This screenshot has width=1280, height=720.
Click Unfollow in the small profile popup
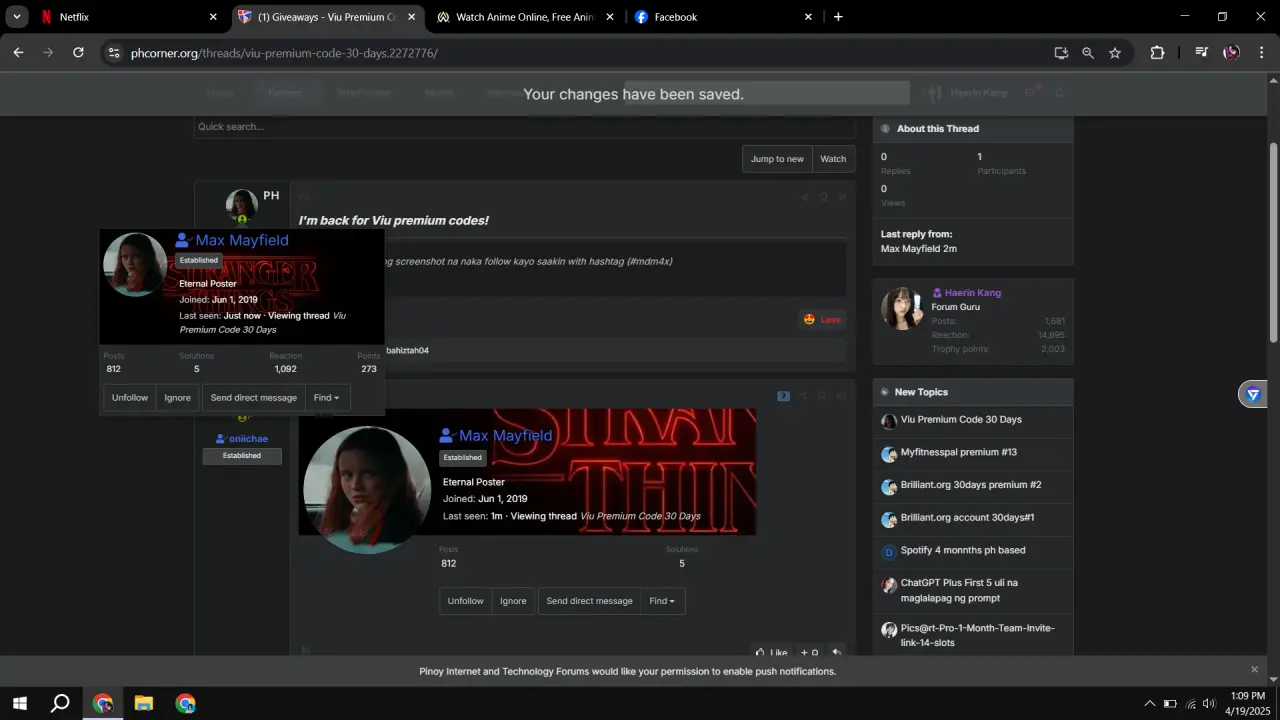point(130,398)
